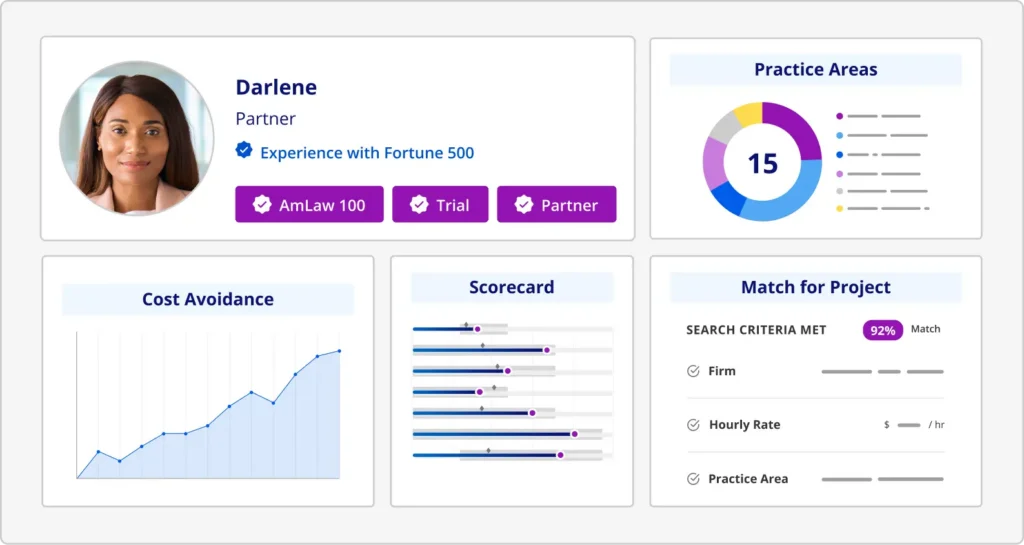Toggle the Hourly Rate criteria check circle
Image resolution: width=1024 pixels, height=545 pixels.
click(x=693, y=425)
